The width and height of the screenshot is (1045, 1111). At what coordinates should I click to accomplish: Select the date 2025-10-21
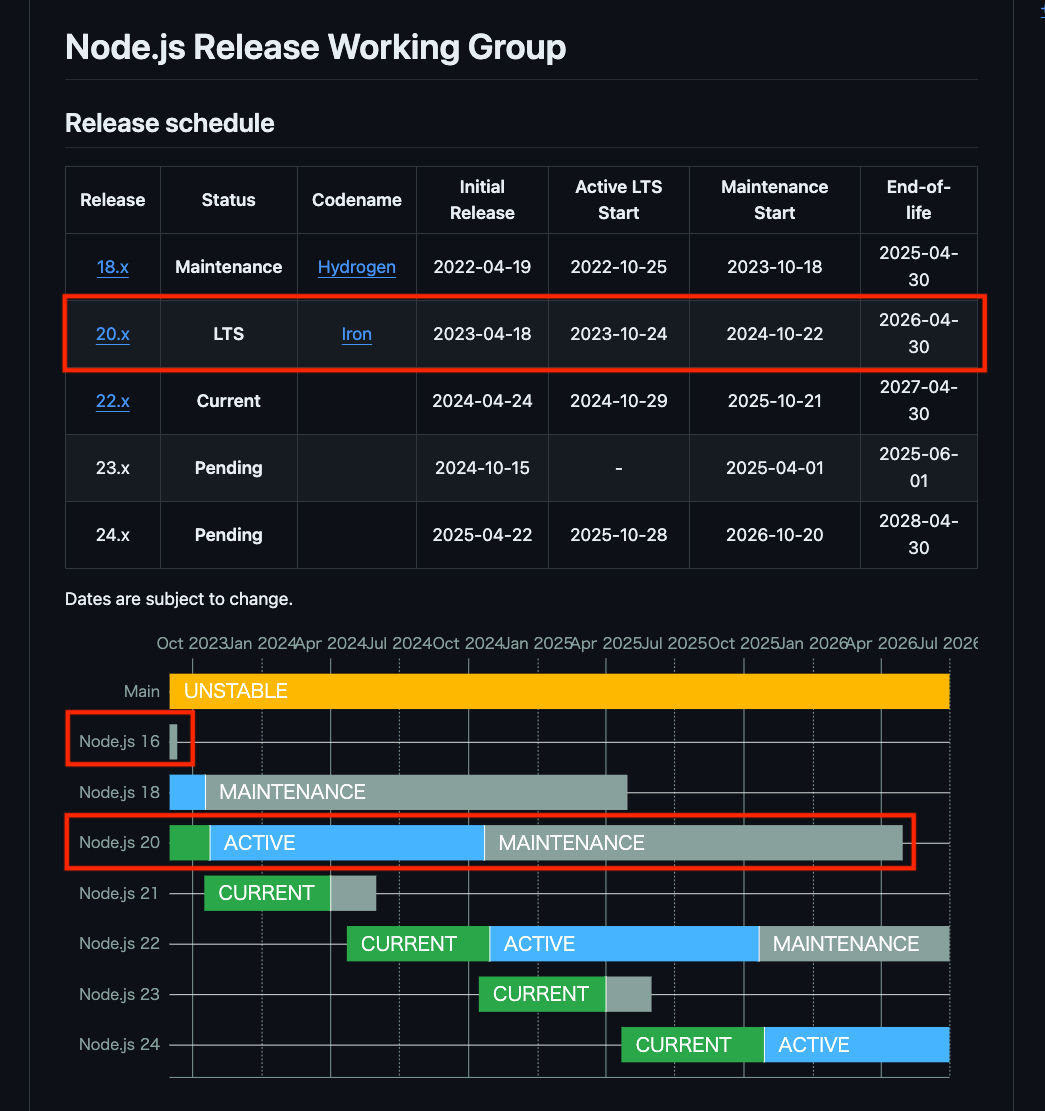(774, 401)
